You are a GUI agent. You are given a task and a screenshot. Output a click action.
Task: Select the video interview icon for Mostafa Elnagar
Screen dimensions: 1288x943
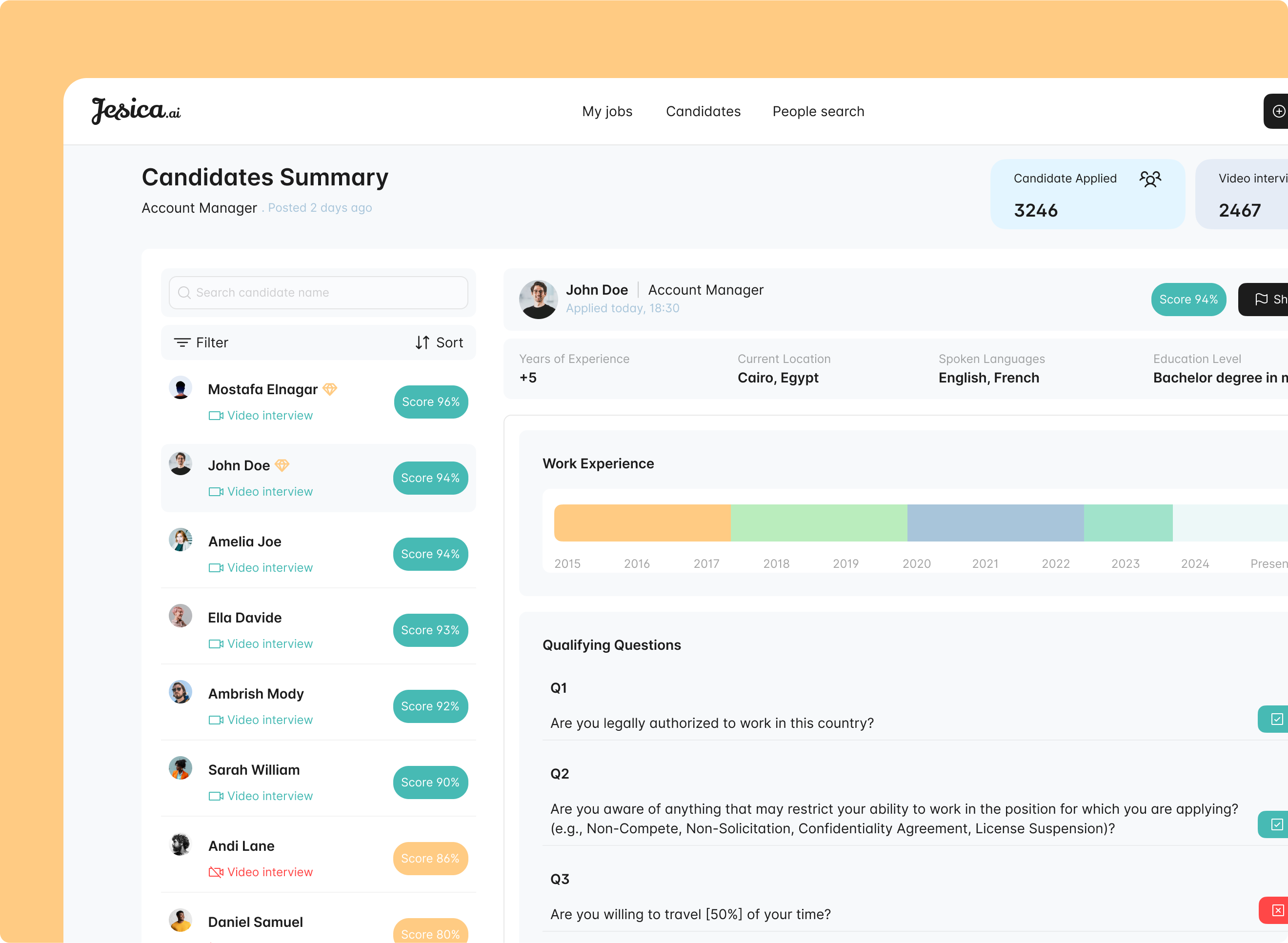point(215,416)
